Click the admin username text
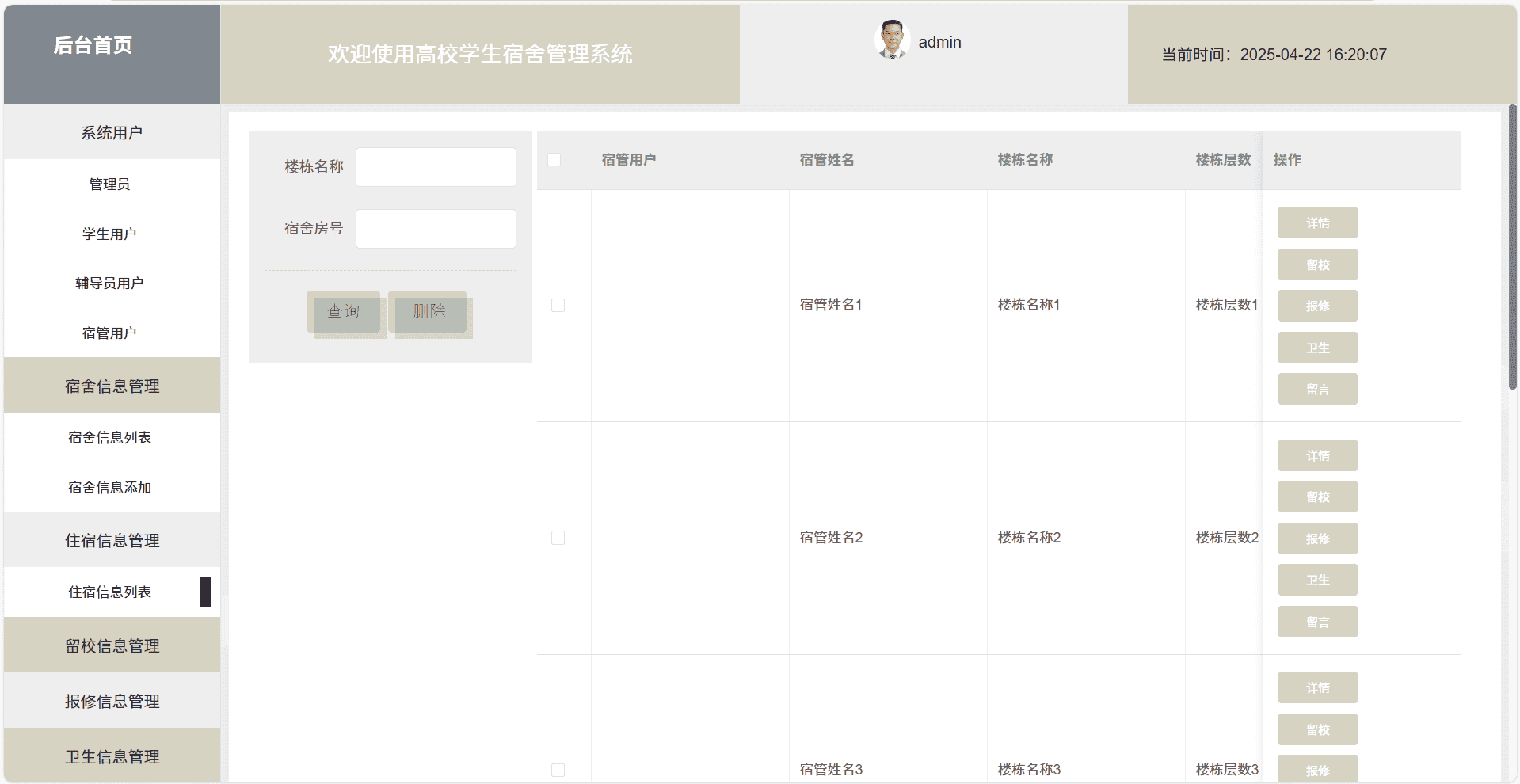 [939, 42]
